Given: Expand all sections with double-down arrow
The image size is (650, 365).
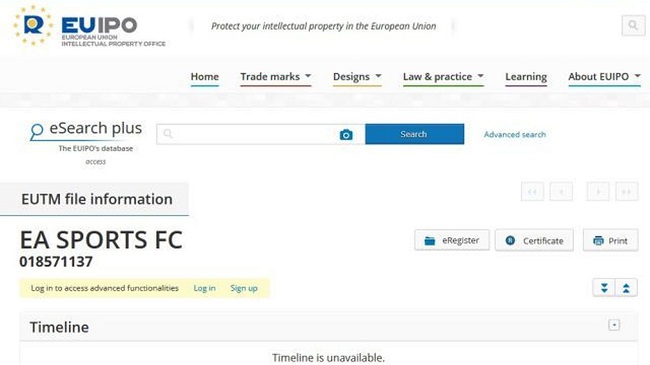Looking at the screenshot, I should click(604, 287).
